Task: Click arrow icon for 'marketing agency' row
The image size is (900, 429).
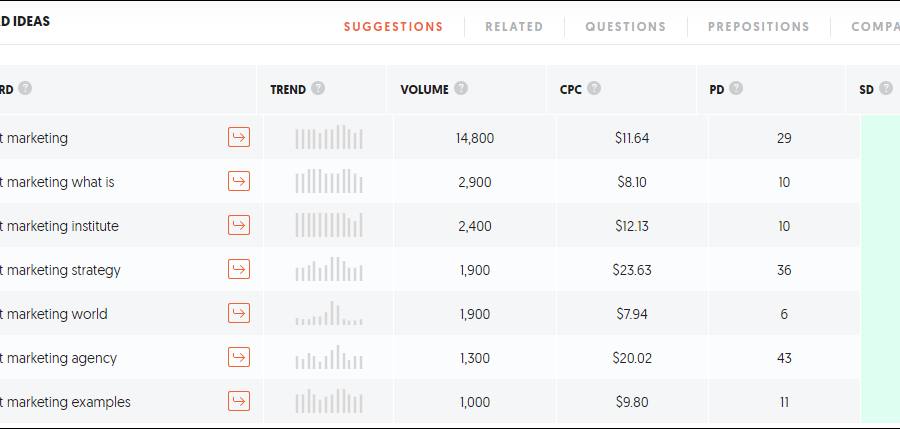Action: (239, 357)
